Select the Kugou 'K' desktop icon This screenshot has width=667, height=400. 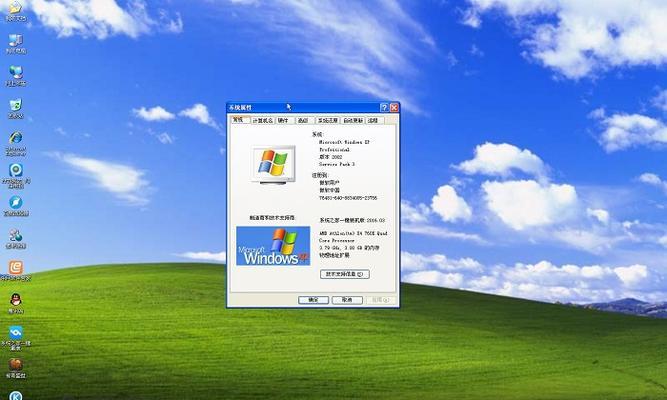click(16, 396)
